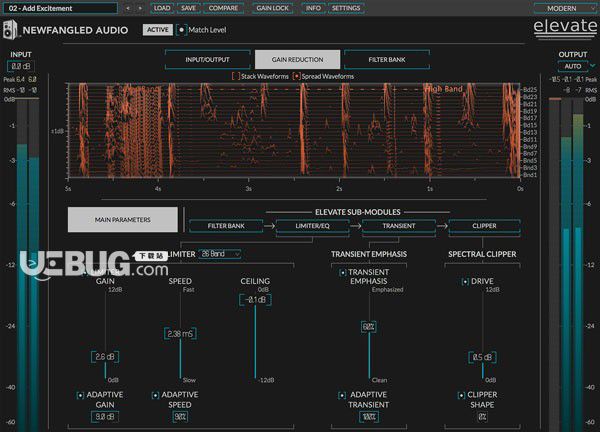Enable Match Level checkbox
Screen dimensions: 600x432
click(x=181, y=30)
